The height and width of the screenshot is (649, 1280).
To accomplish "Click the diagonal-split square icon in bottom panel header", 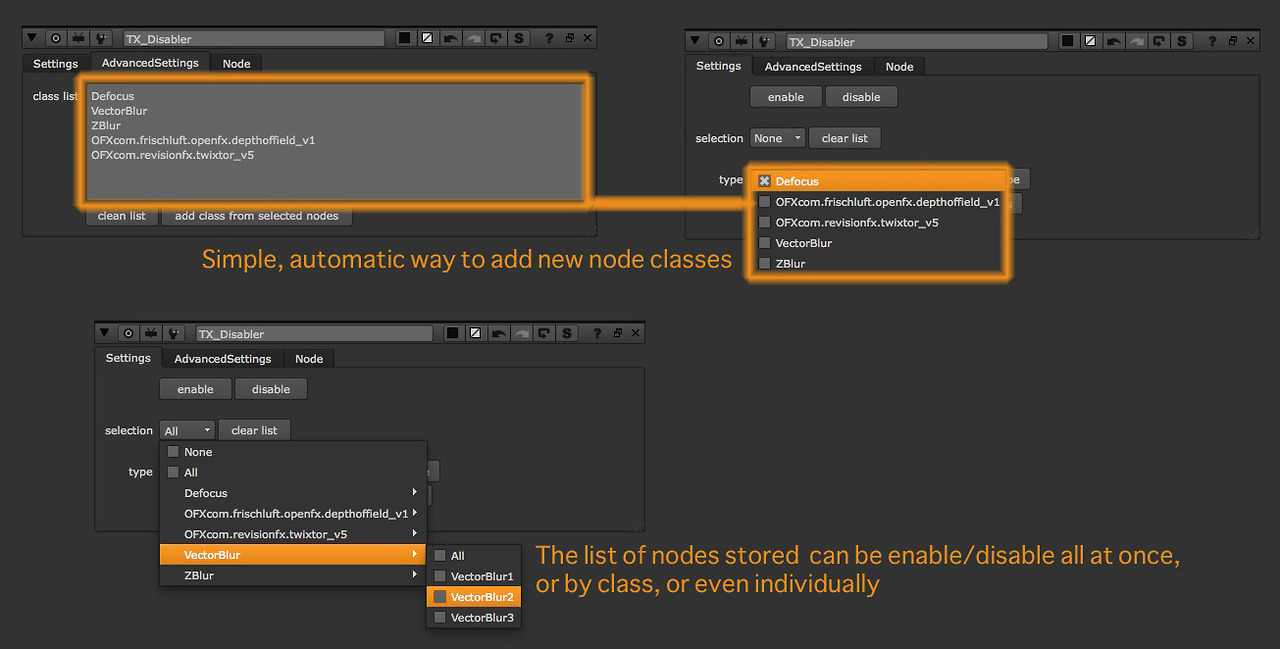I will click(x=475, y=333).
